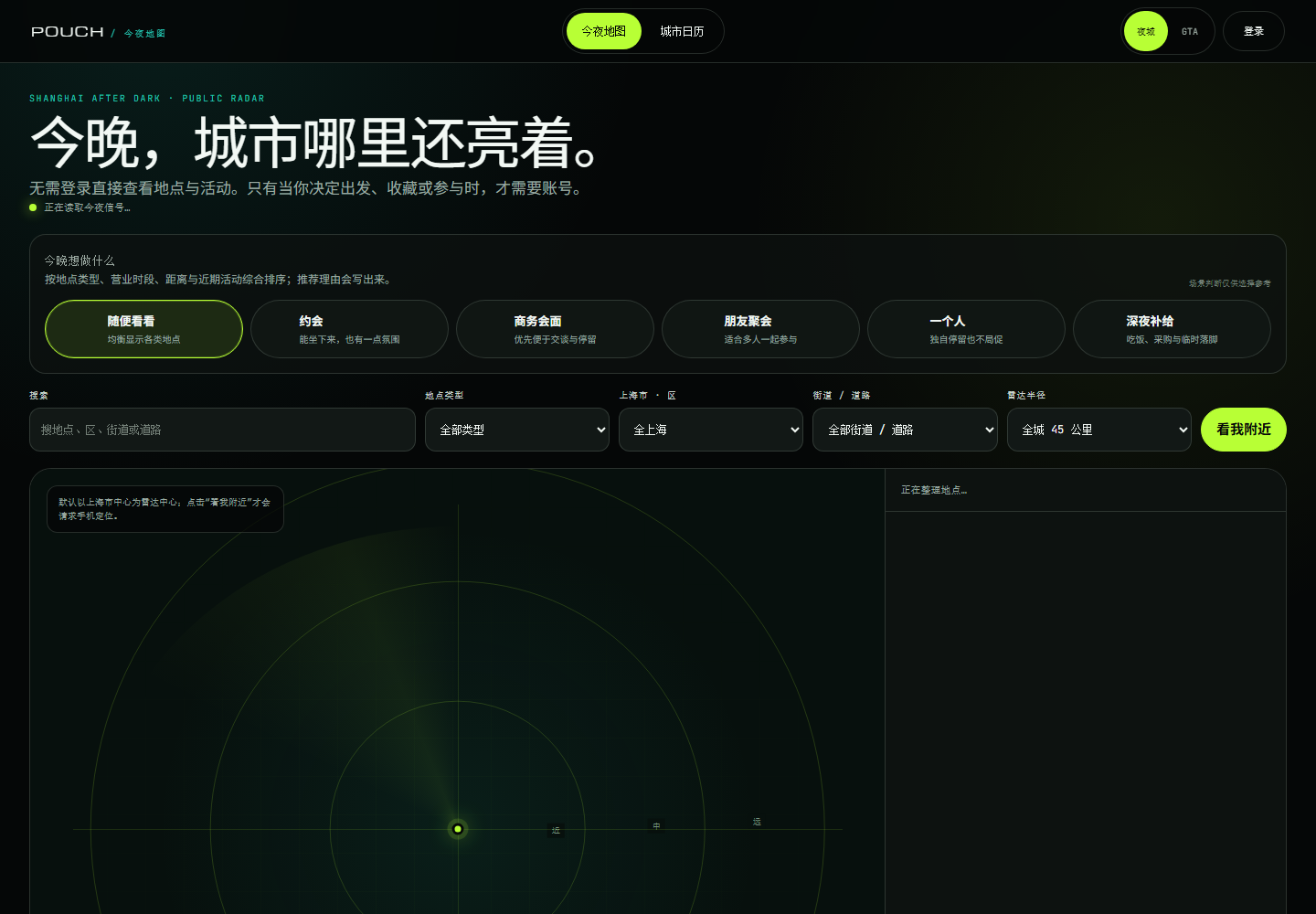Click the glowing radar center dot

tap(458, 829)
